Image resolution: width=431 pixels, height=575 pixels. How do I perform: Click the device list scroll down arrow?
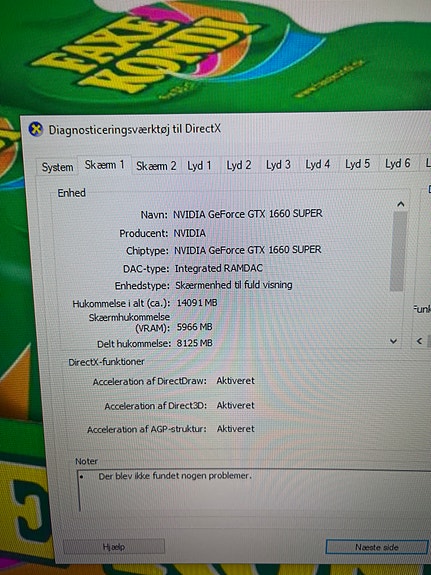tap(393, 341)
